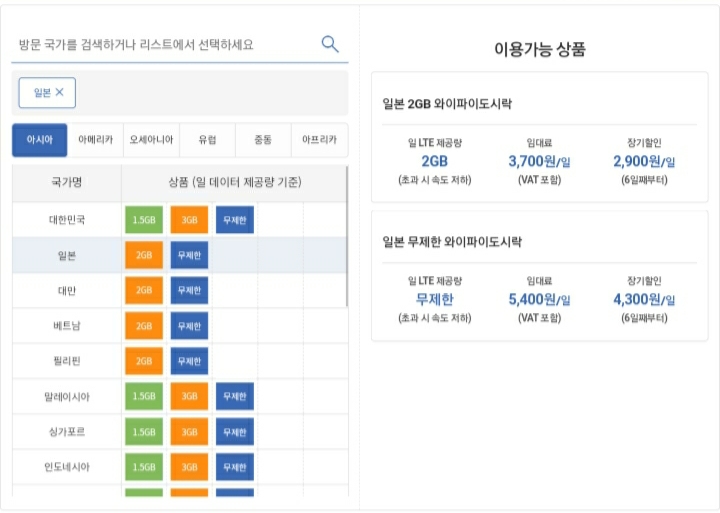Viewport: 720px width, 513px height.
Task: Click the 베트남 country name
Action: [67, 326]
